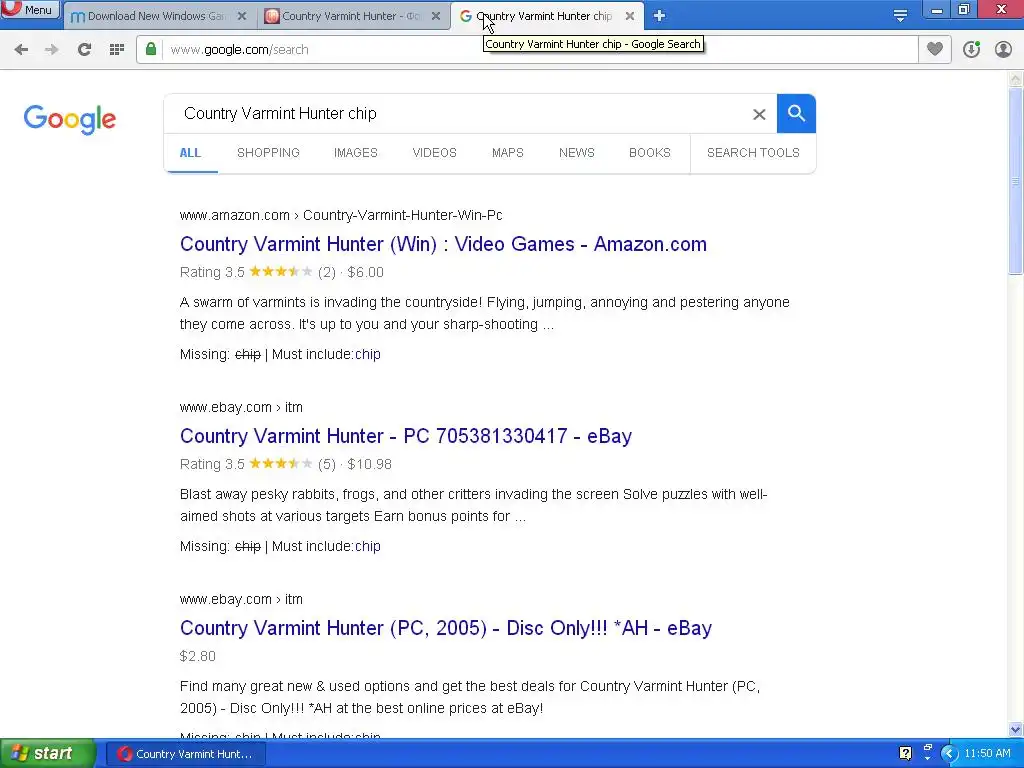The height and width of the screenshot is (768, 1024).
Task: Close the middle Country Varmint Hunter tab
Action: 436,16
